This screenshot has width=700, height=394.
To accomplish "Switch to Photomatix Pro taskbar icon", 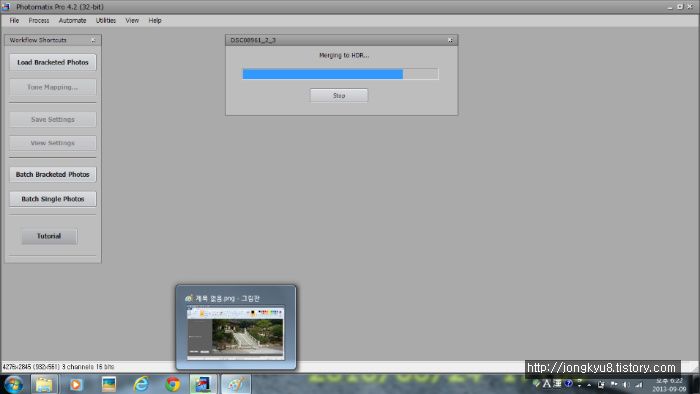I will pyautogui.click(x=203, y=384).
